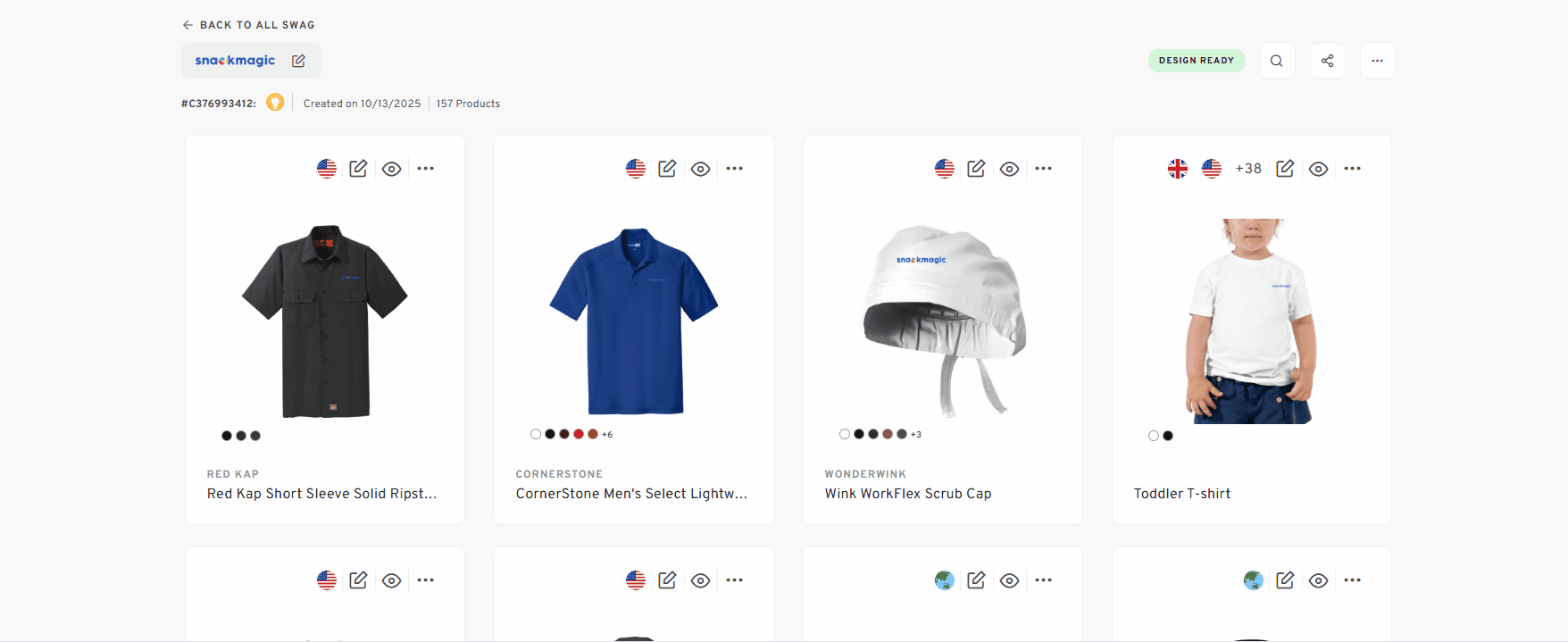Select white color swatch on Wink Scrub Cap

(x=845, y=434)
